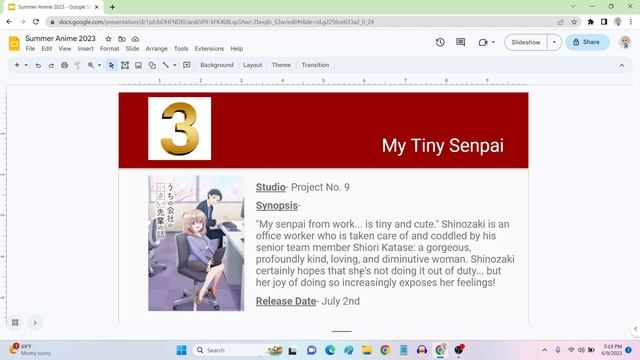Image resolution: width=640 pixels, height=360 pixels.
Task: Open the Chrome side panel icon
Action: 604,22
